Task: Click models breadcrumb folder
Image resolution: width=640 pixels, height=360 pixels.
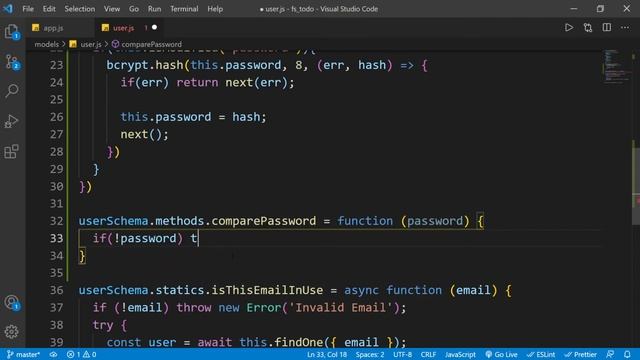Action: coord(47,44)
